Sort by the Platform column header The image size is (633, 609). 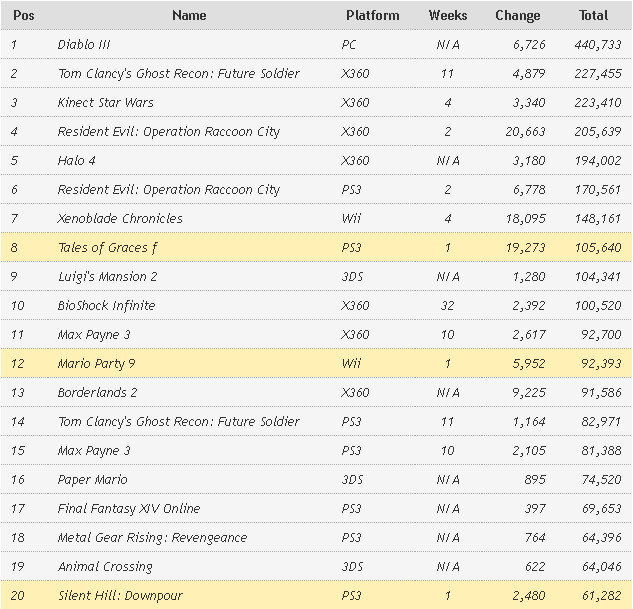pyautogui.click(x=372, y=15)
